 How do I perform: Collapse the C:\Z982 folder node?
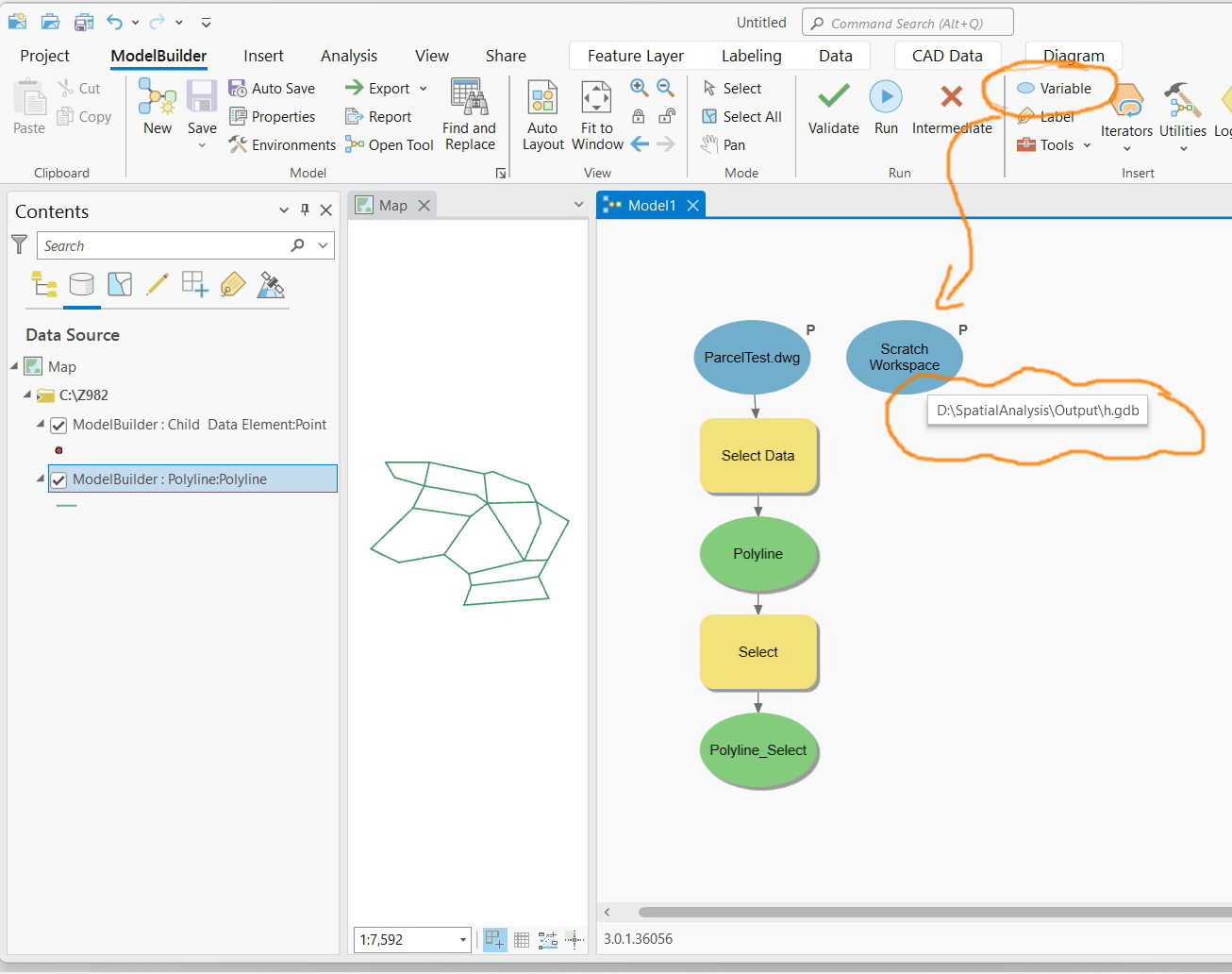pyautogui.click(x=27, y=395)
